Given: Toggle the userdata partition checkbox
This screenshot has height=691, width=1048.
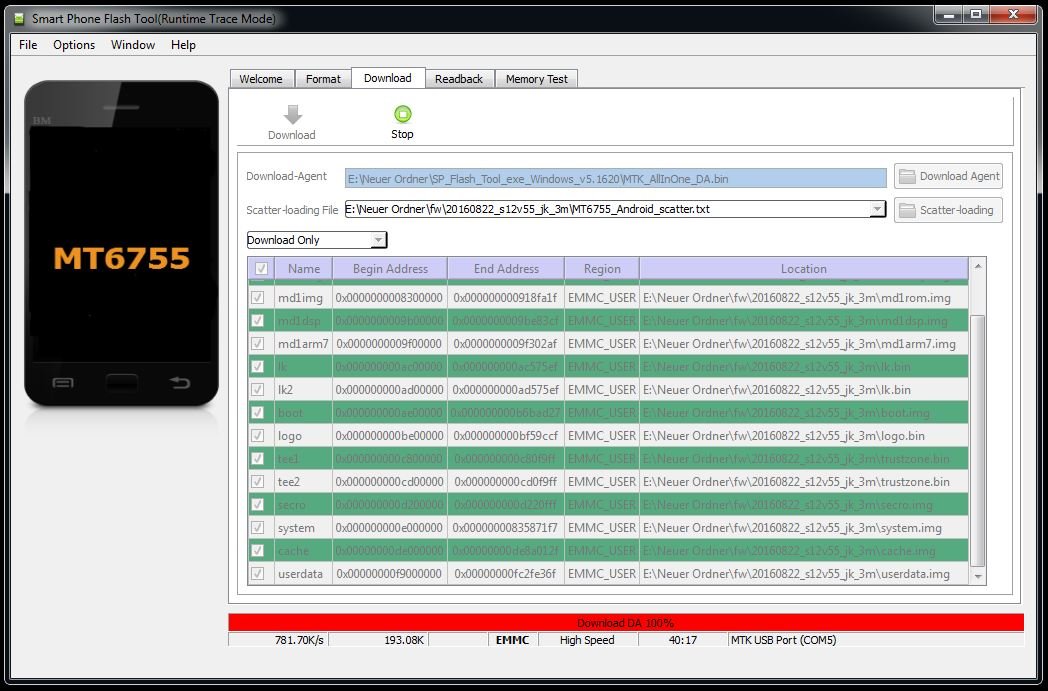Looking at the screenshot, I should click(x=257, y=573).
